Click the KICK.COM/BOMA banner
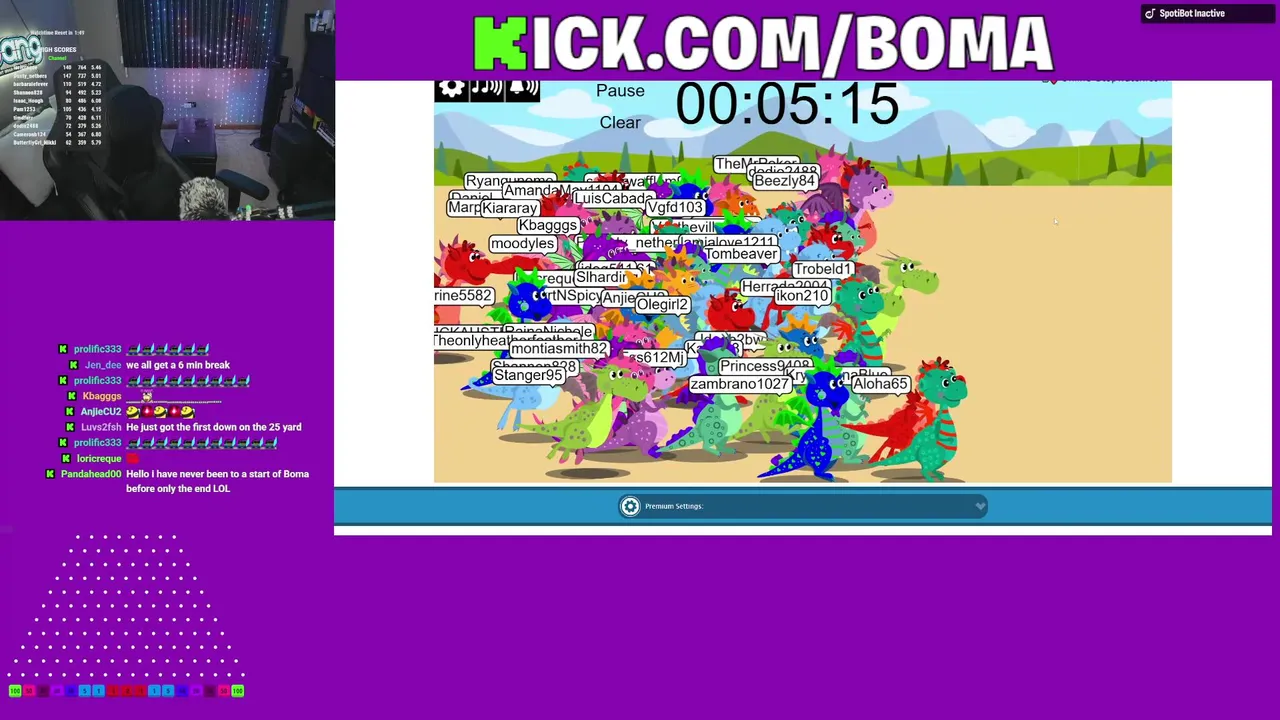 [x=762, y=44]
